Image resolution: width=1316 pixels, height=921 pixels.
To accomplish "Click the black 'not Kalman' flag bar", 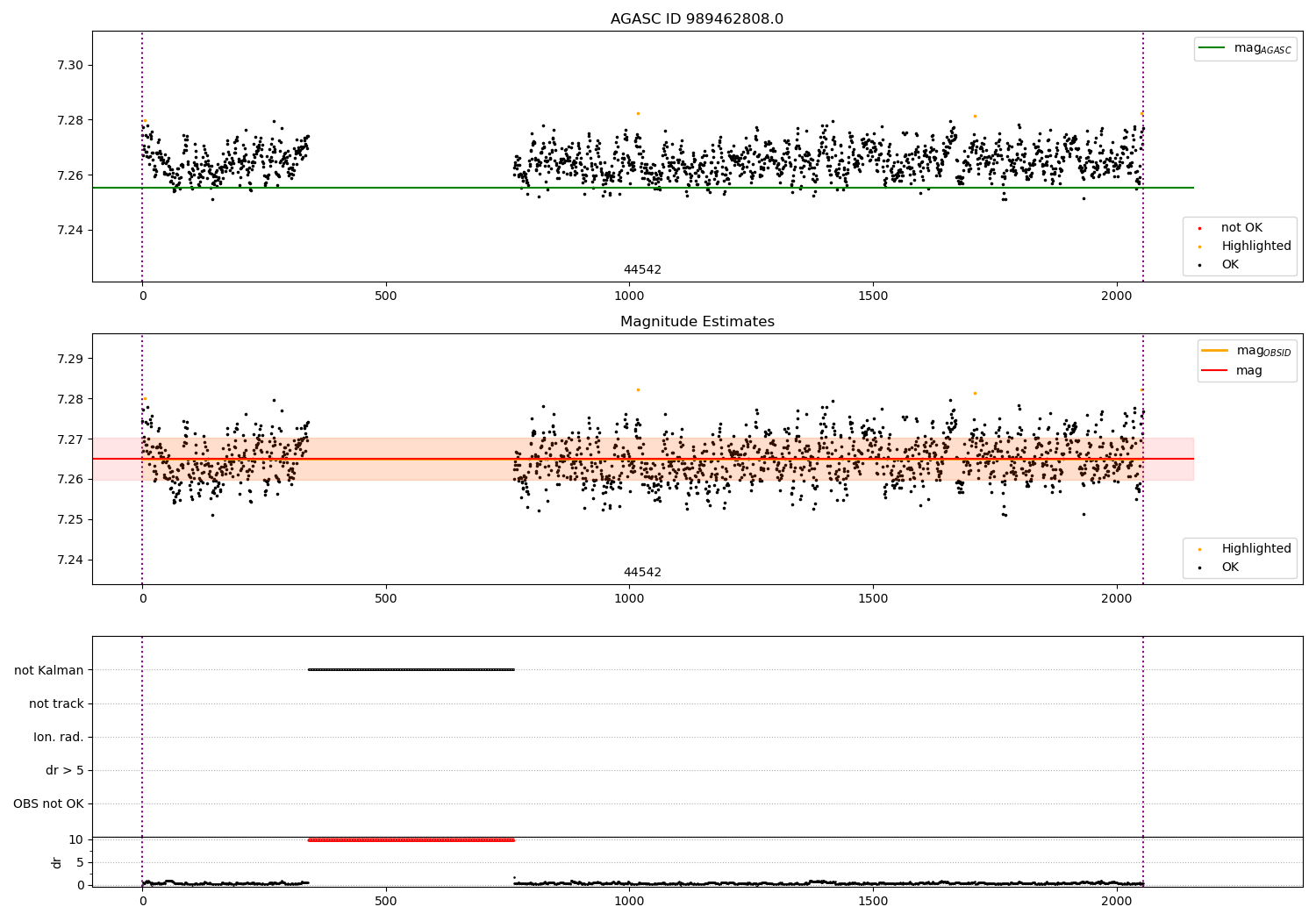I will pyautogui.click(x=411, y=669).
